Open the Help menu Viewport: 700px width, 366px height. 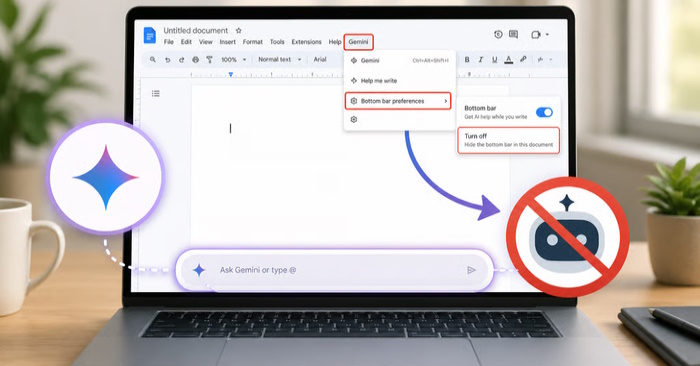(x=335, y=42)
